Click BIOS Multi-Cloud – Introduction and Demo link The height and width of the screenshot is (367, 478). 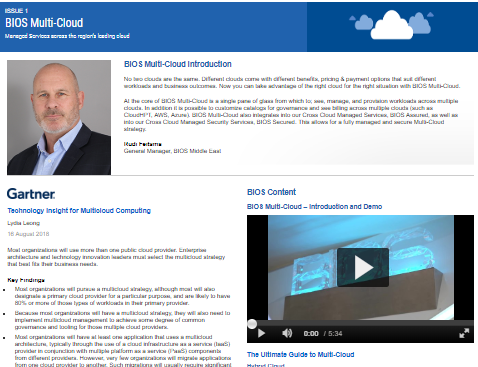point(314,207)
